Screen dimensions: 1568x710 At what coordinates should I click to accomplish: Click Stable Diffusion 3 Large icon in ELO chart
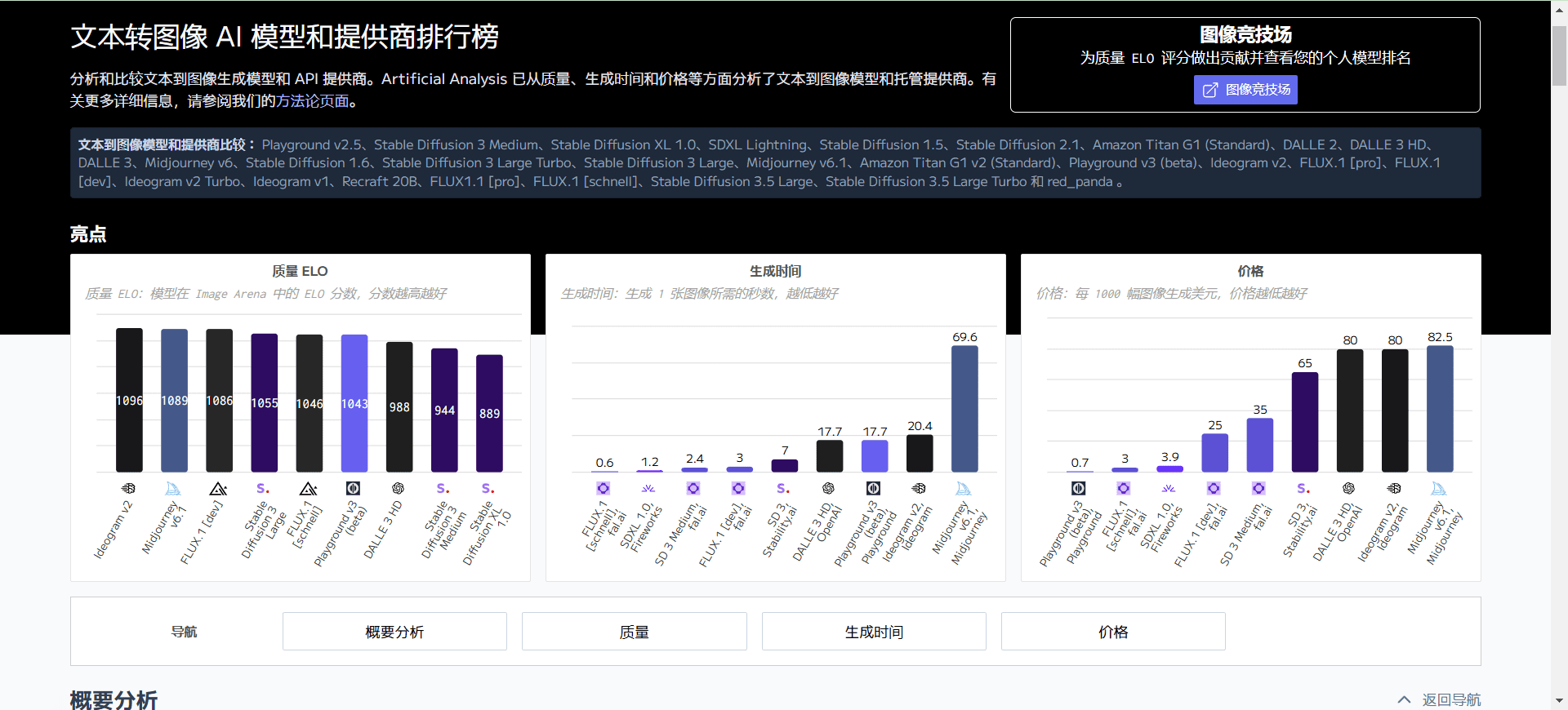tap(263, 488)
